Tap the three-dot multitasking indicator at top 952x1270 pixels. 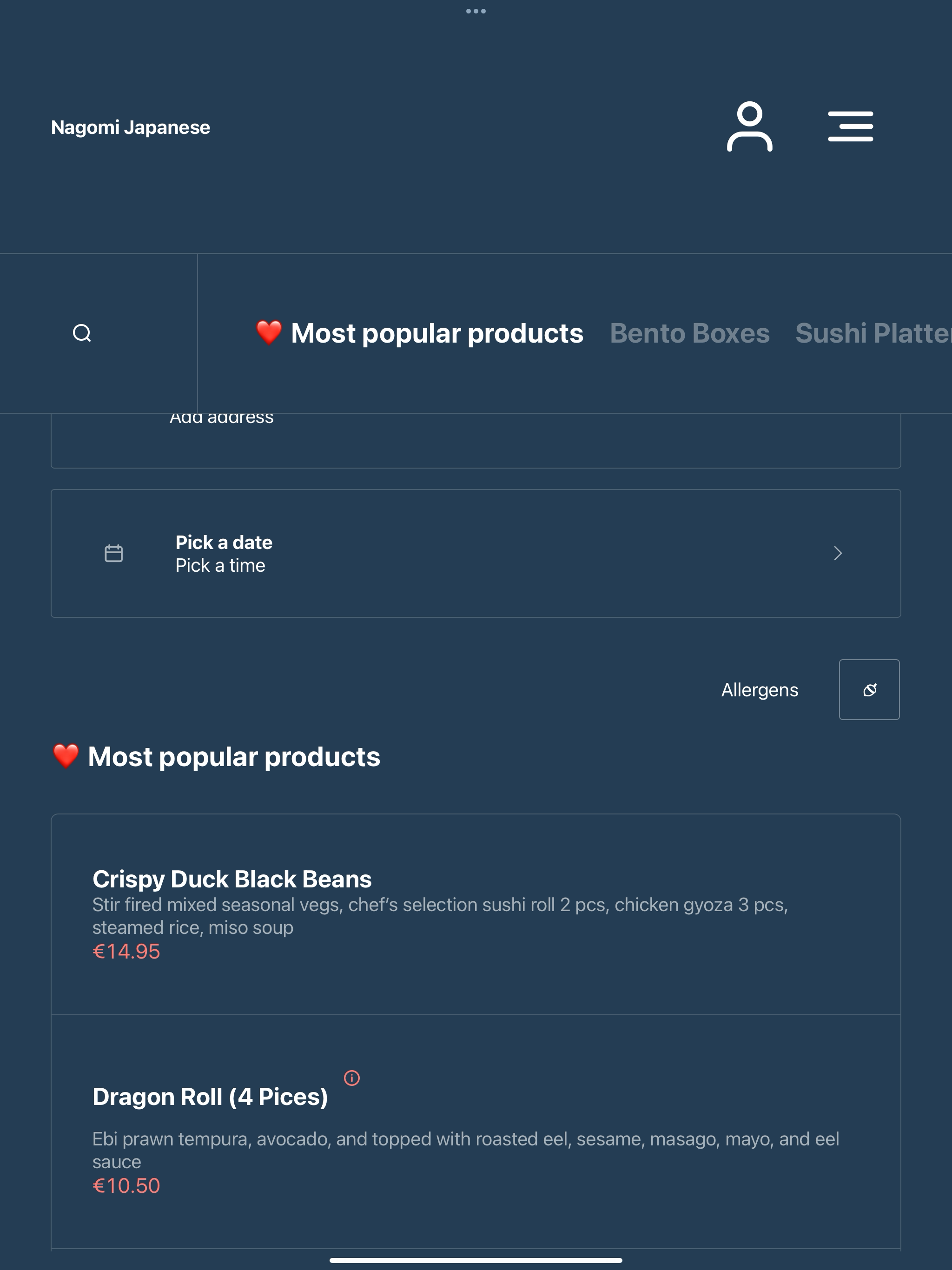476,11
